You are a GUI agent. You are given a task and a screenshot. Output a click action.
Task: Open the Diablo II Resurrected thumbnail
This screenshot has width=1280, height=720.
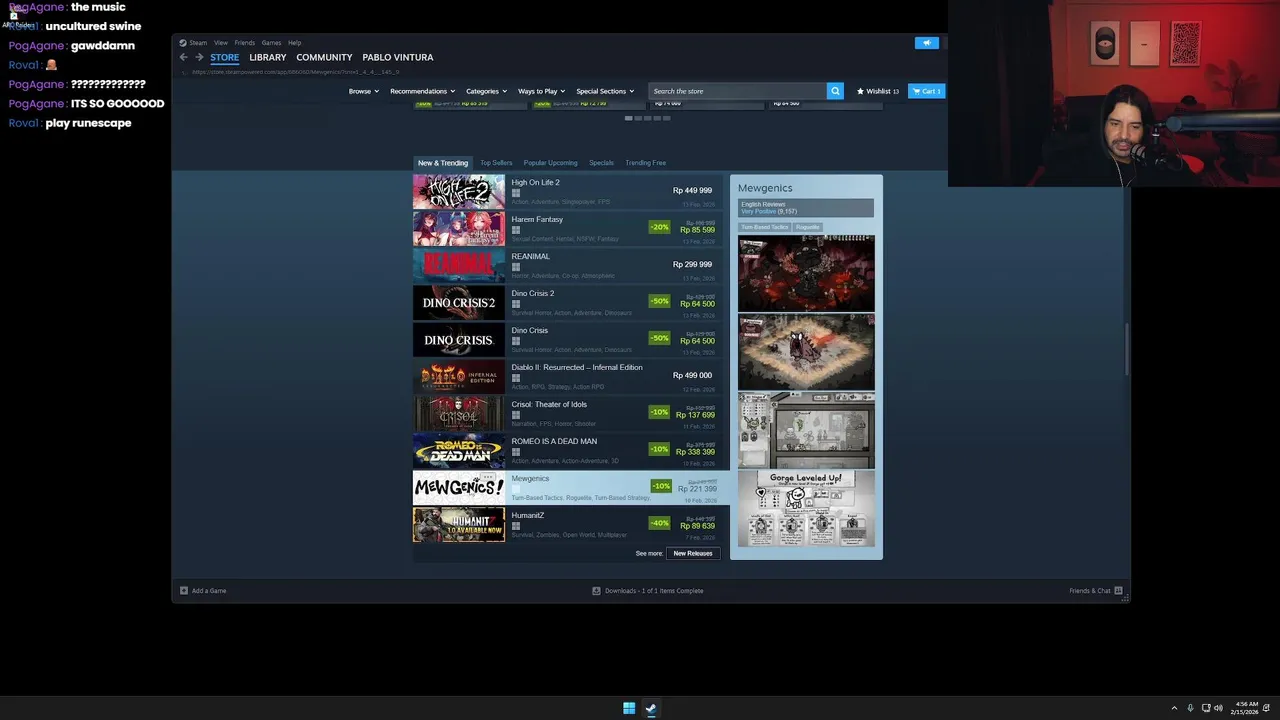(x=459, y=377)
